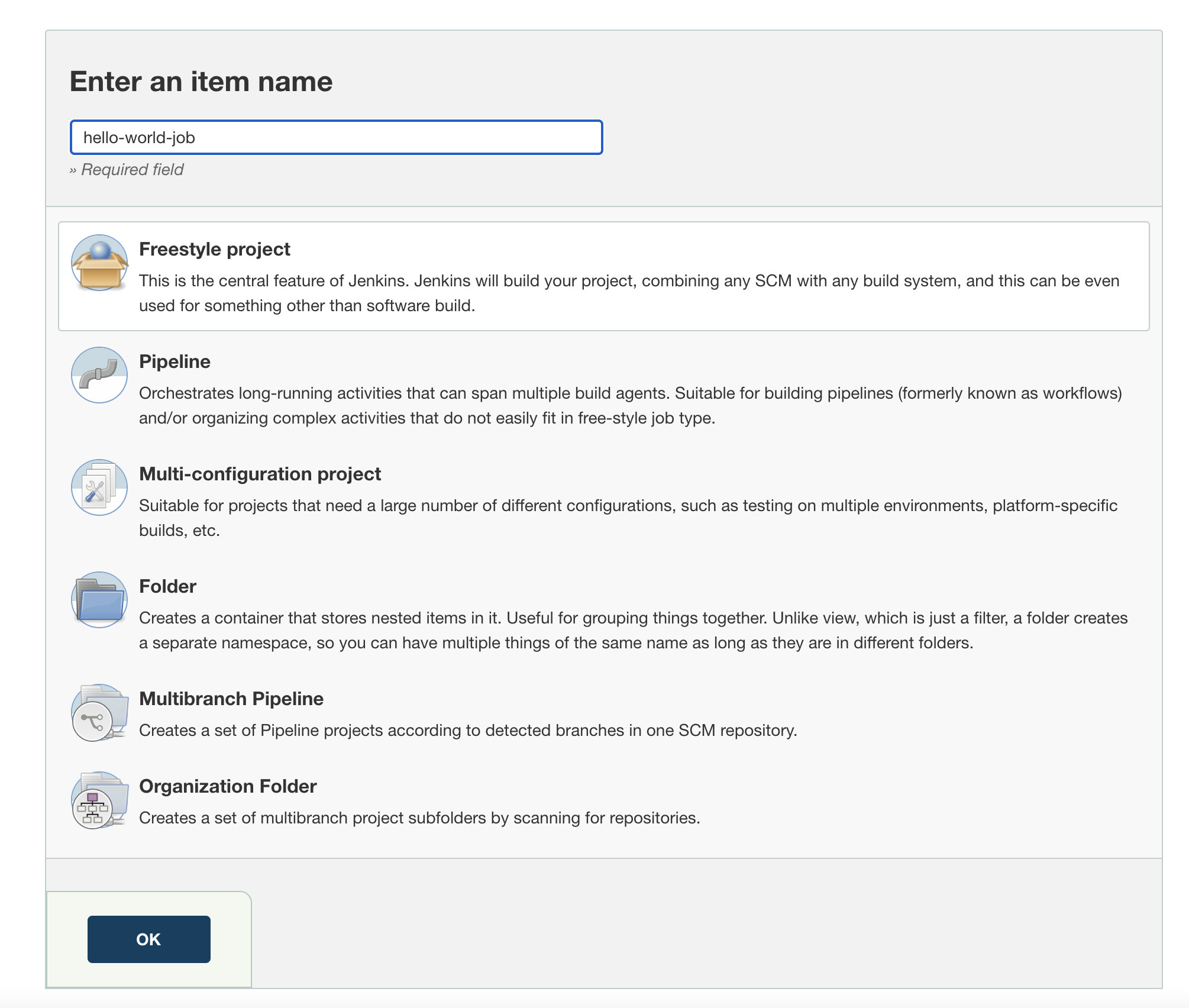Click the blue Folder icon
This screenshot has height=1008, width=1189.
click(x=99, y=600)
